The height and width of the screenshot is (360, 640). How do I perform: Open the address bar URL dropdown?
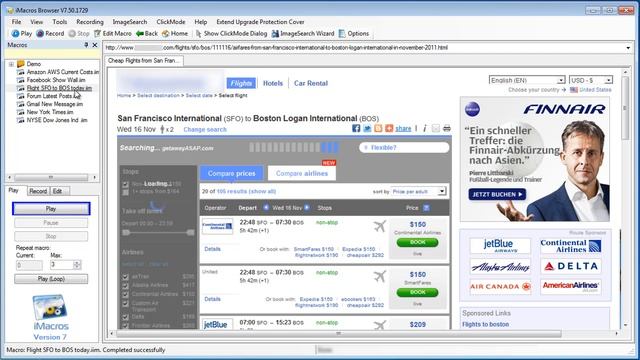pos(628,48)
